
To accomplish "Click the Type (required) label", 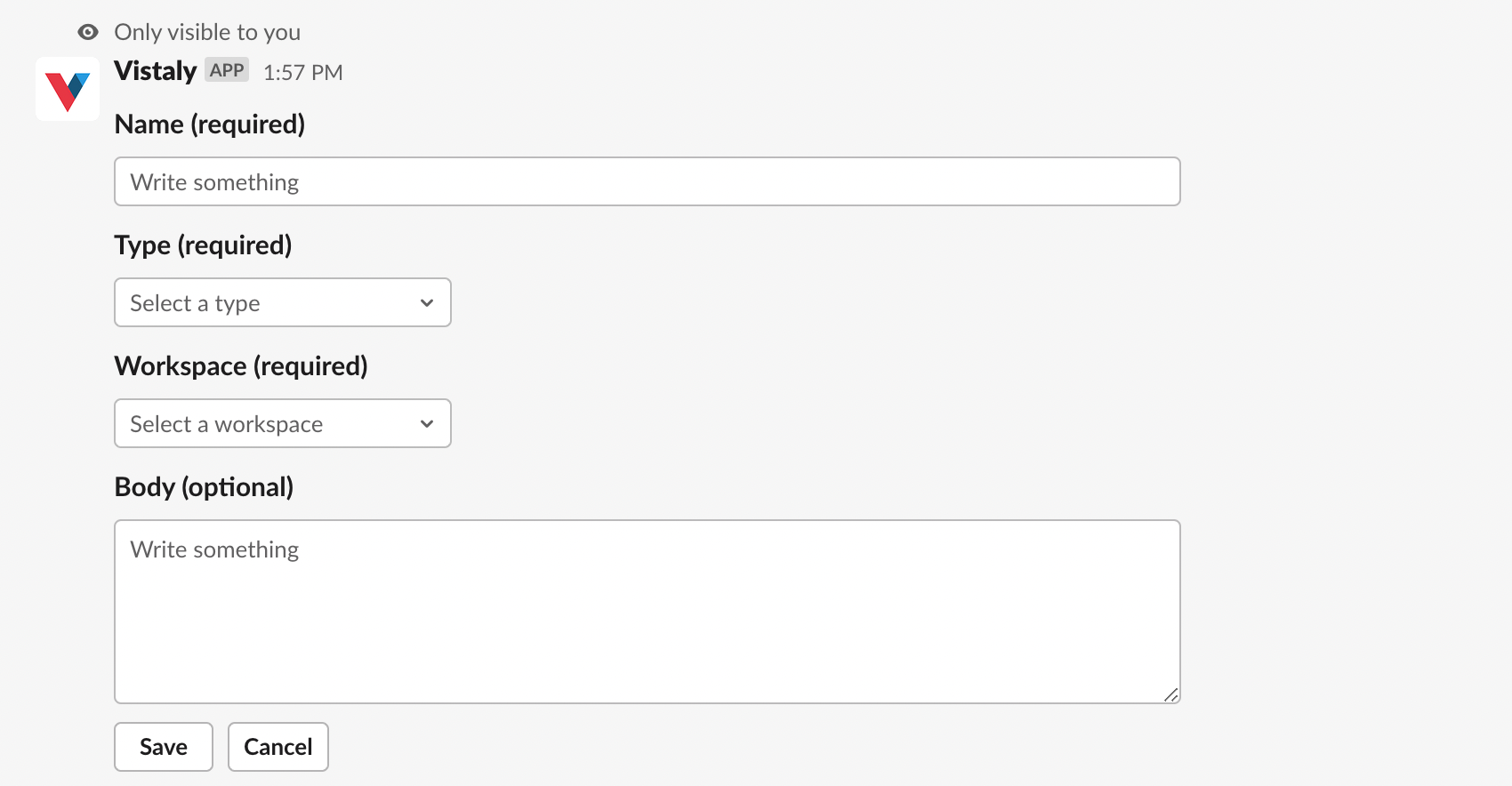I will [x=204, y=245].
